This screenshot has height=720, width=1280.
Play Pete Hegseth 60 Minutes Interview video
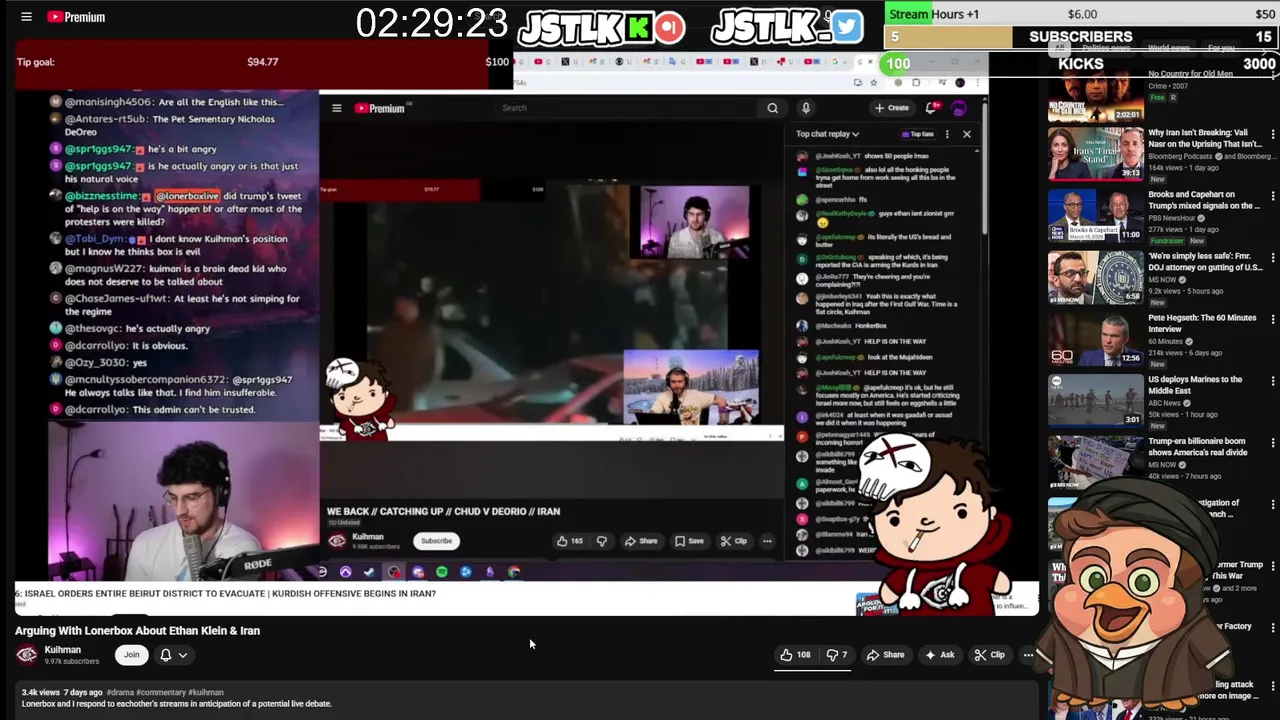click(x=1095, y=339)
